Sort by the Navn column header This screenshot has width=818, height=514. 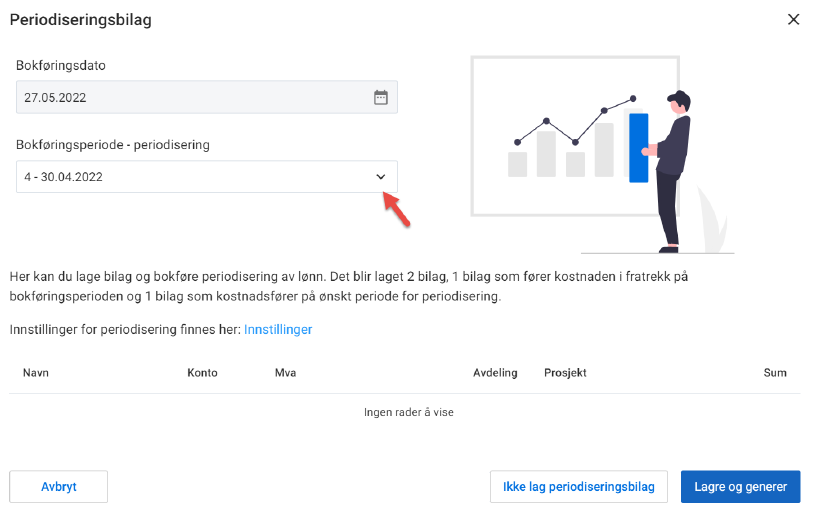pos(36,373)
